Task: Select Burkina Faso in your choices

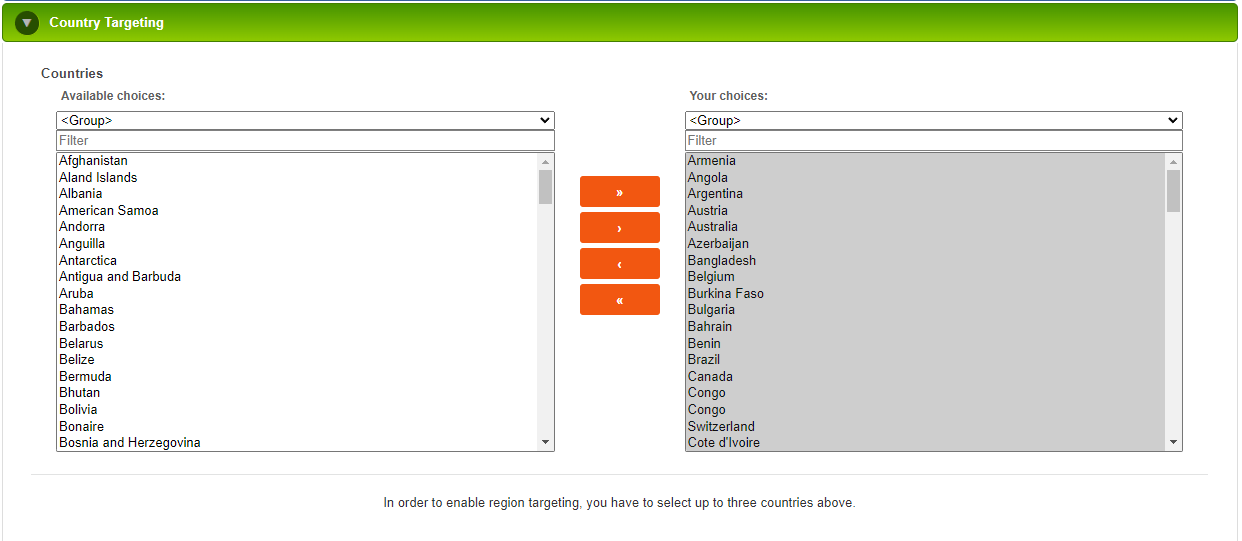Action: pos(926,293)
